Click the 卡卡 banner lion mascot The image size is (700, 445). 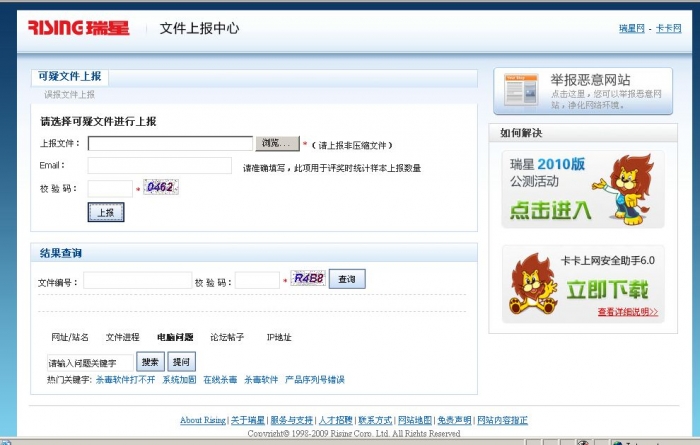(533, 283)
